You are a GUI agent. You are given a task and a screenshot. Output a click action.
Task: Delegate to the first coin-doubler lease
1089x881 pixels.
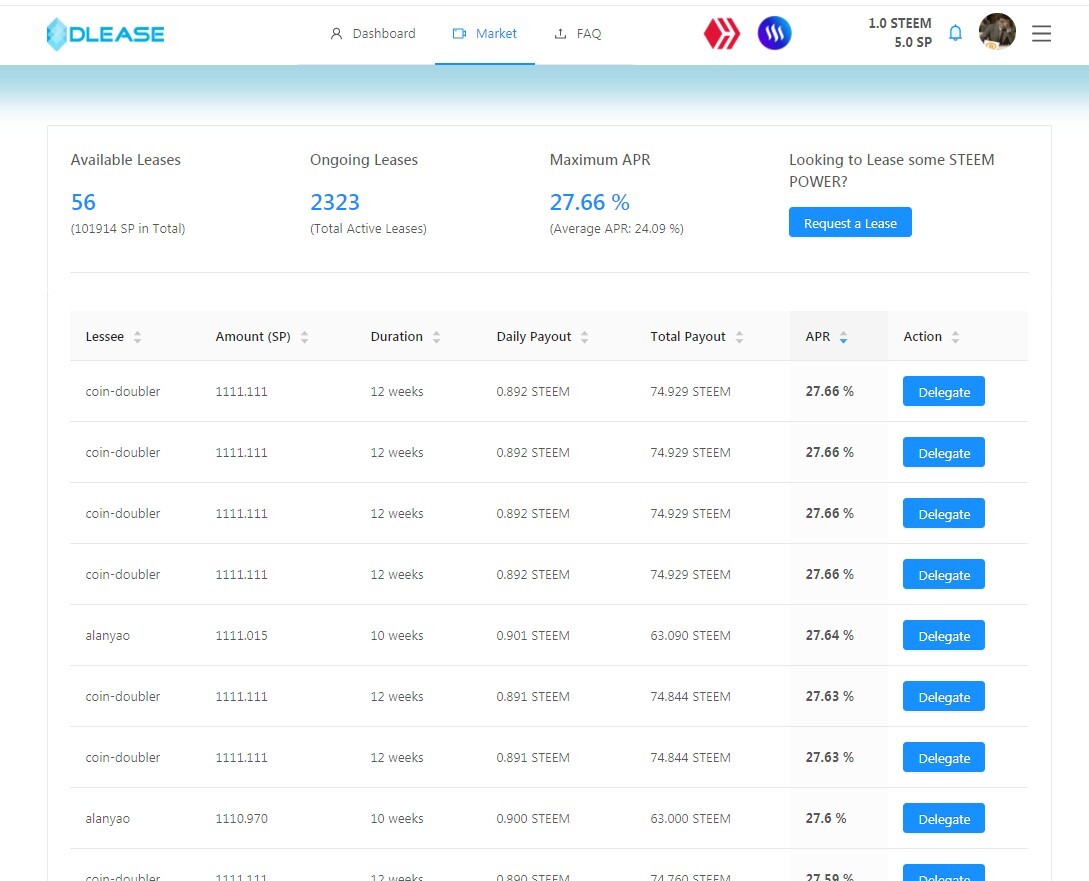tap(944, 392)
